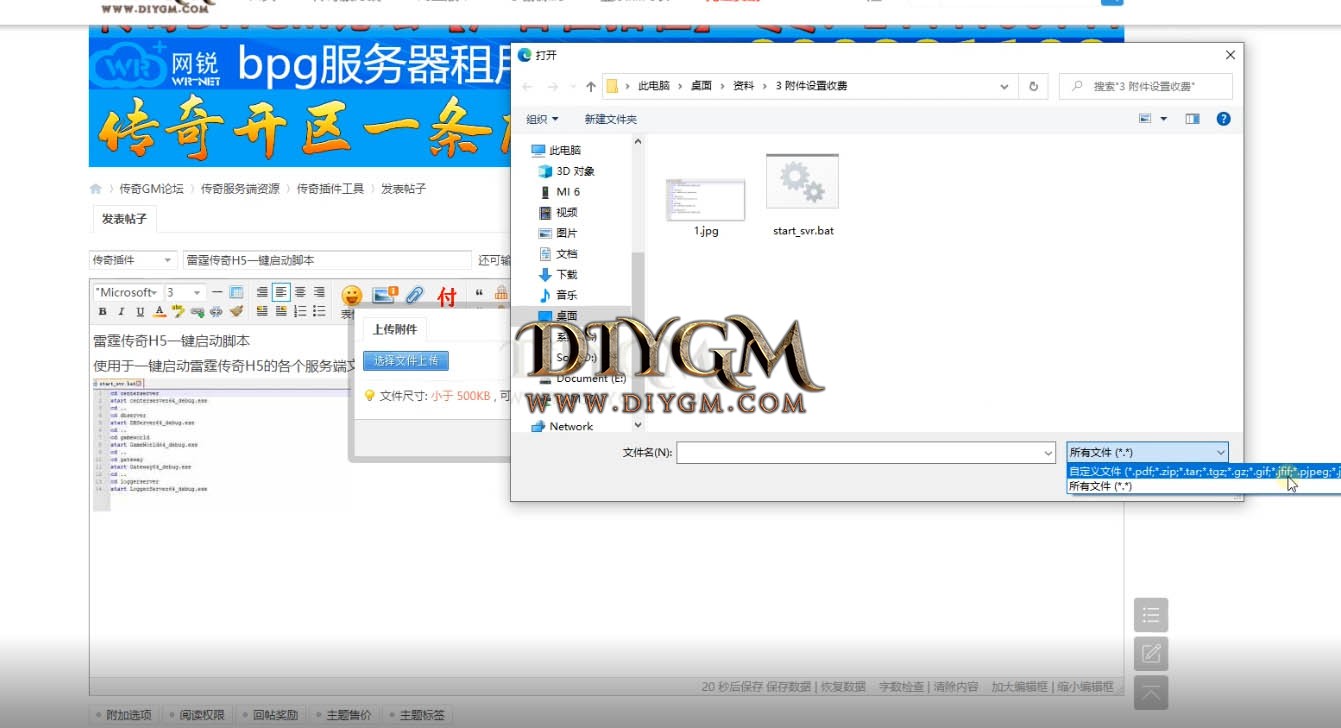Click 新建文件夹 in Open dialog
The width and height of the screenshot is (1341, 728).
(610, 119)
